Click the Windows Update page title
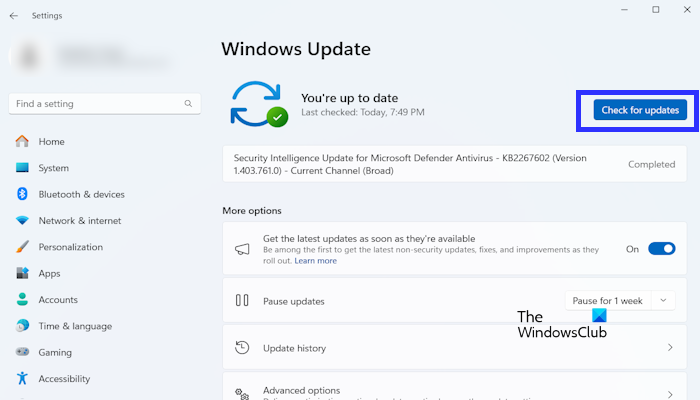Image resolution: width=700 pixels, height=400 pixels. 296,49
